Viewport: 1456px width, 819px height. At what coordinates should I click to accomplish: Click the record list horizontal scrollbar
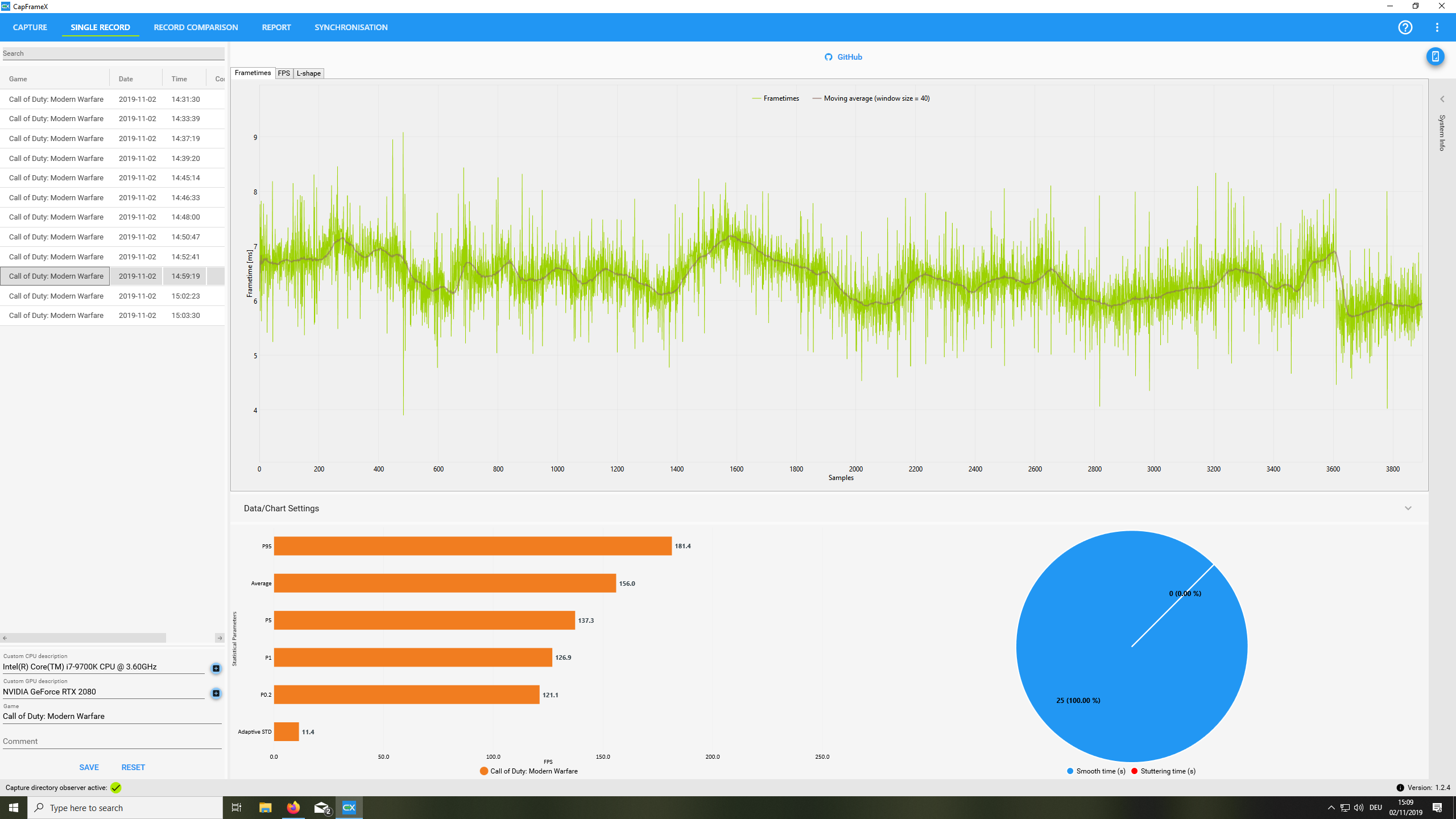[x=85, y=638]
